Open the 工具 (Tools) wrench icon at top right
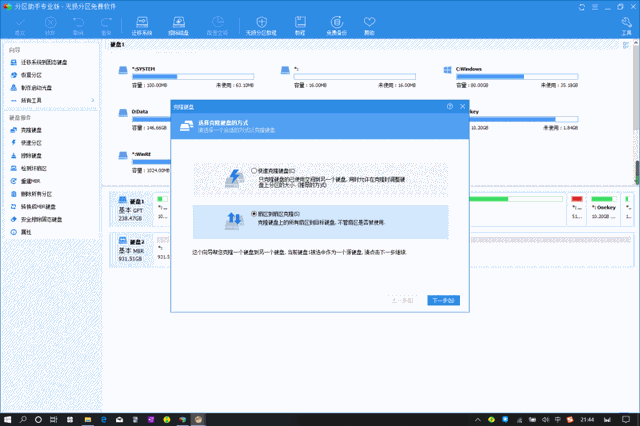 point(627,26)
